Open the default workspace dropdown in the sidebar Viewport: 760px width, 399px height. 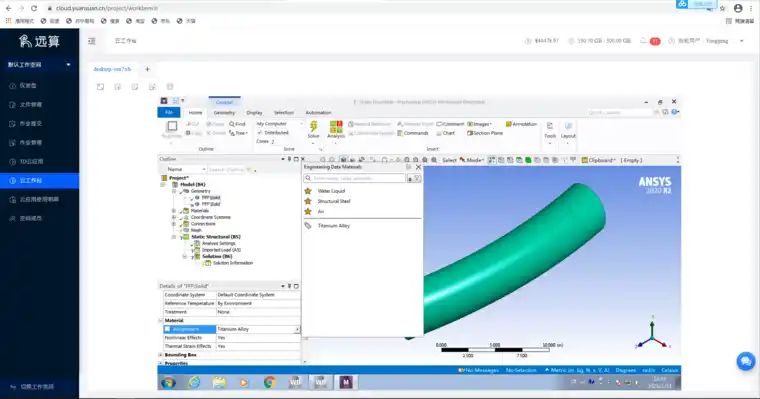tap(39, 64)
